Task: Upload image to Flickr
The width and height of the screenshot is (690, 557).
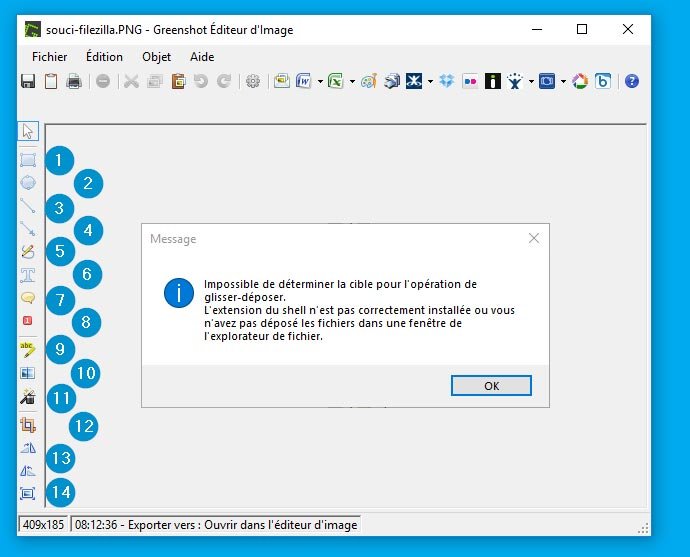Action: pos(470,81)
